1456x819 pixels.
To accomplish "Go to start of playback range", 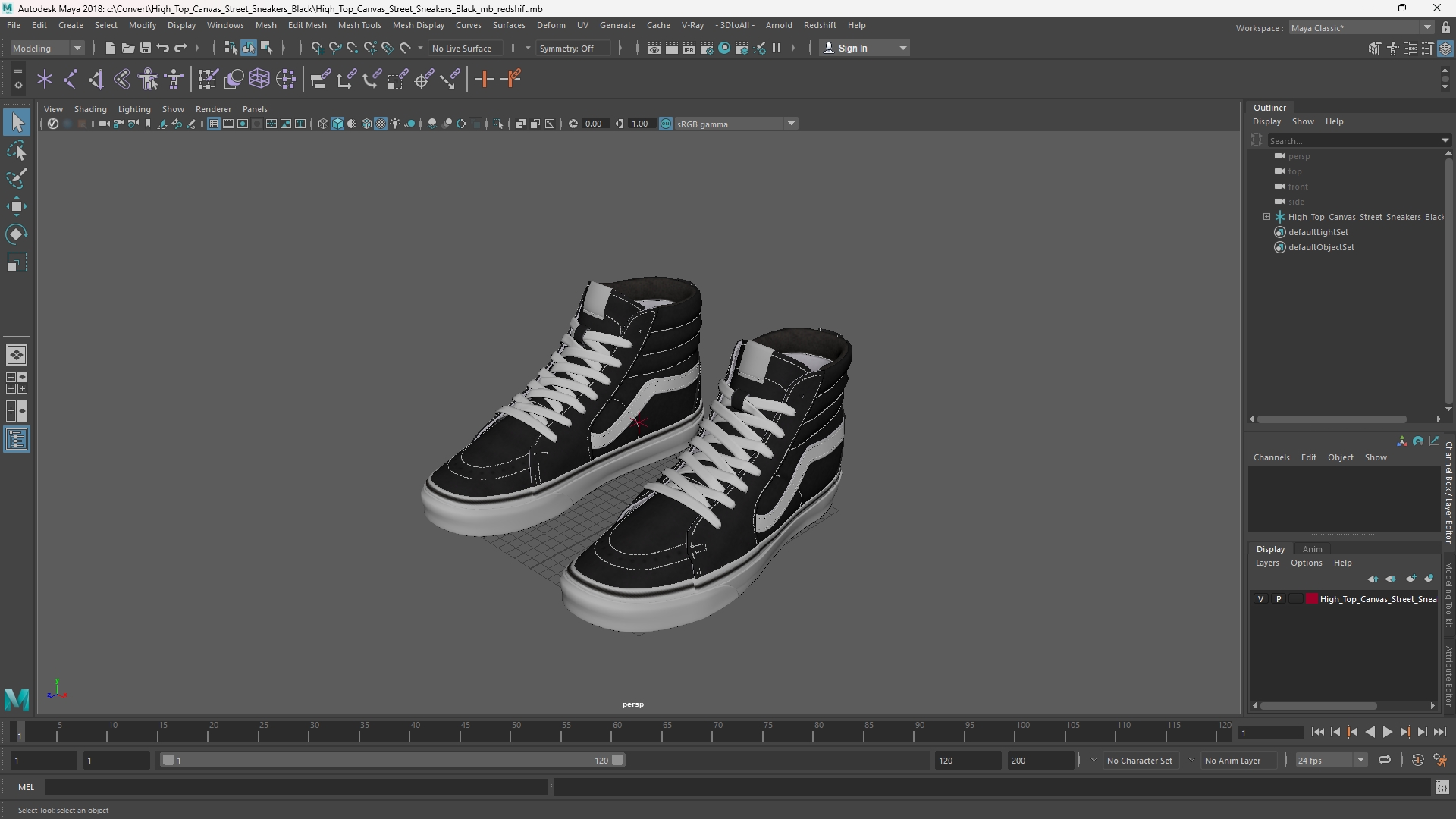I will pyautogui.click(x=1317, y=732).
